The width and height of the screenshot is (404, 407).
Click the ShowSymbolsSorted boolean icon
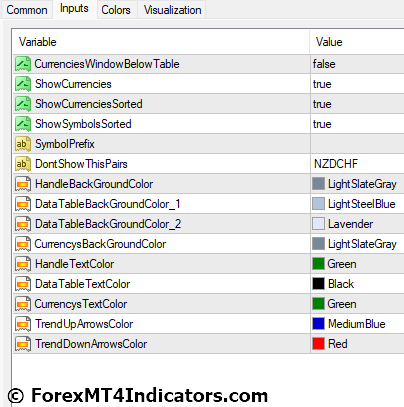(x=23, y=124)
